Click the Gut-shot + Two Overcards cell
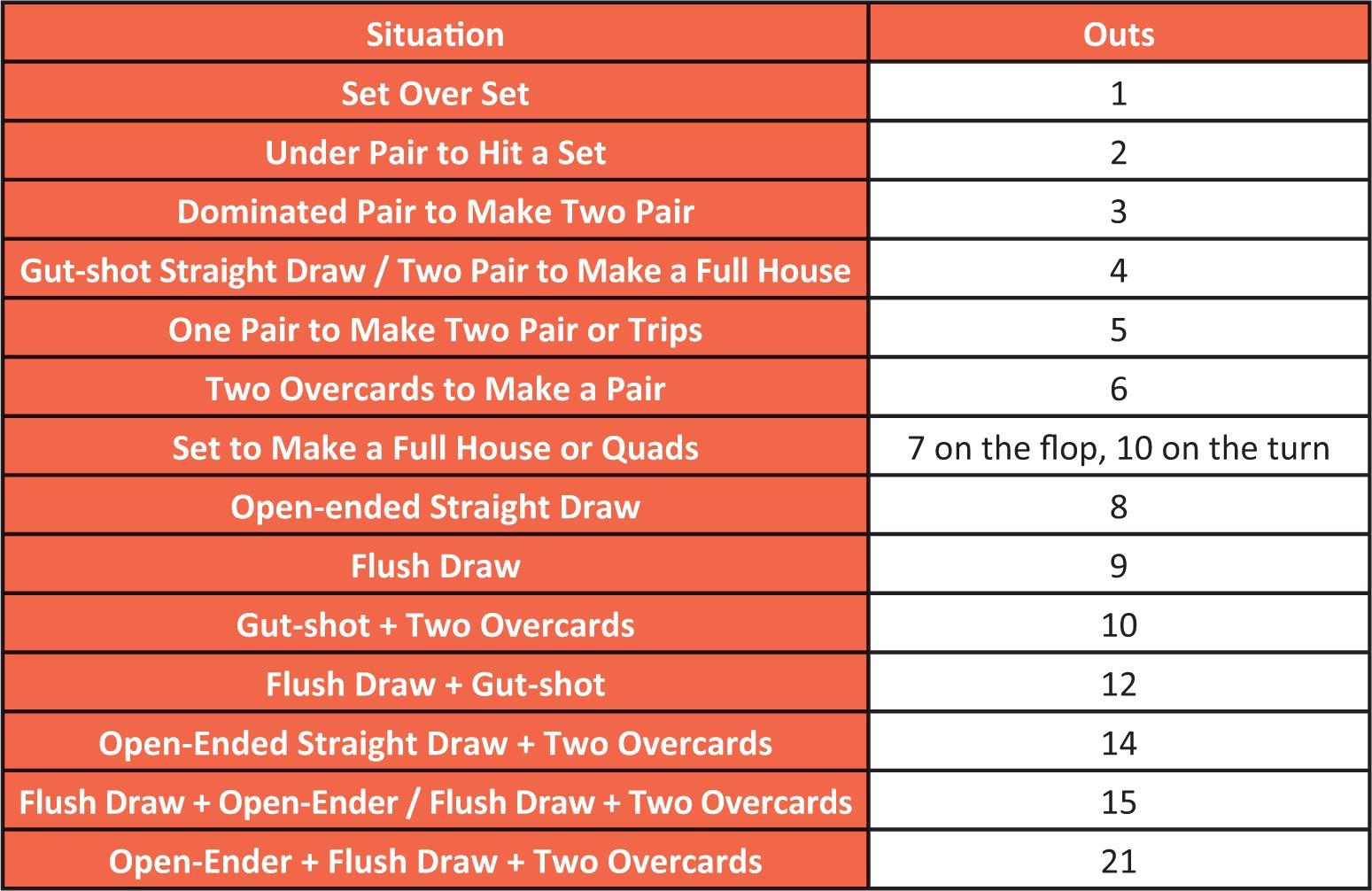 435,625
